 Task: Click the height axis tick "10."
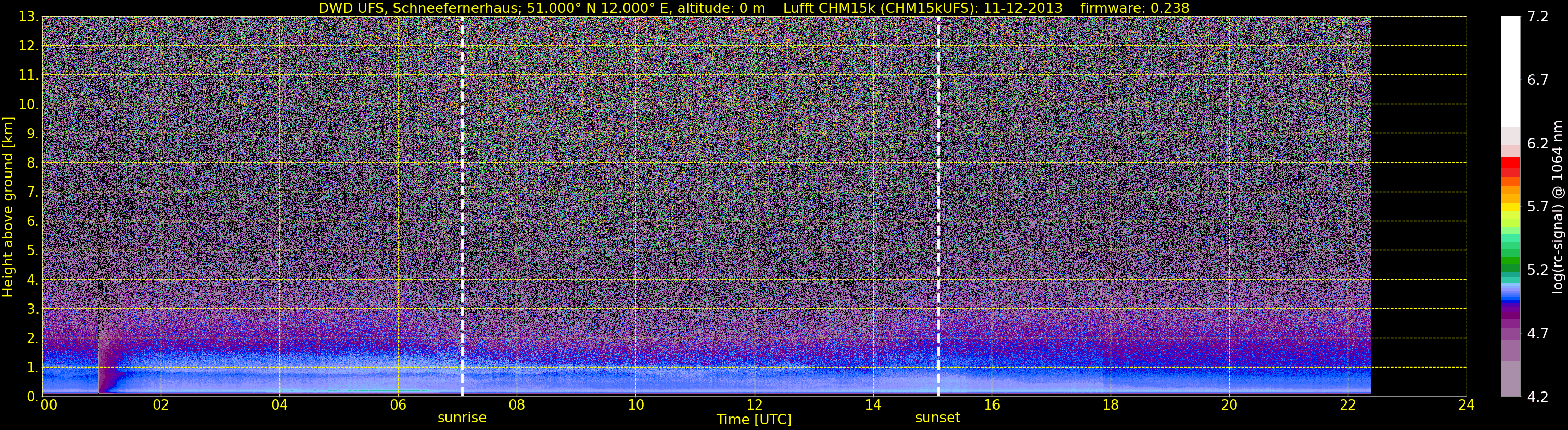29,104
